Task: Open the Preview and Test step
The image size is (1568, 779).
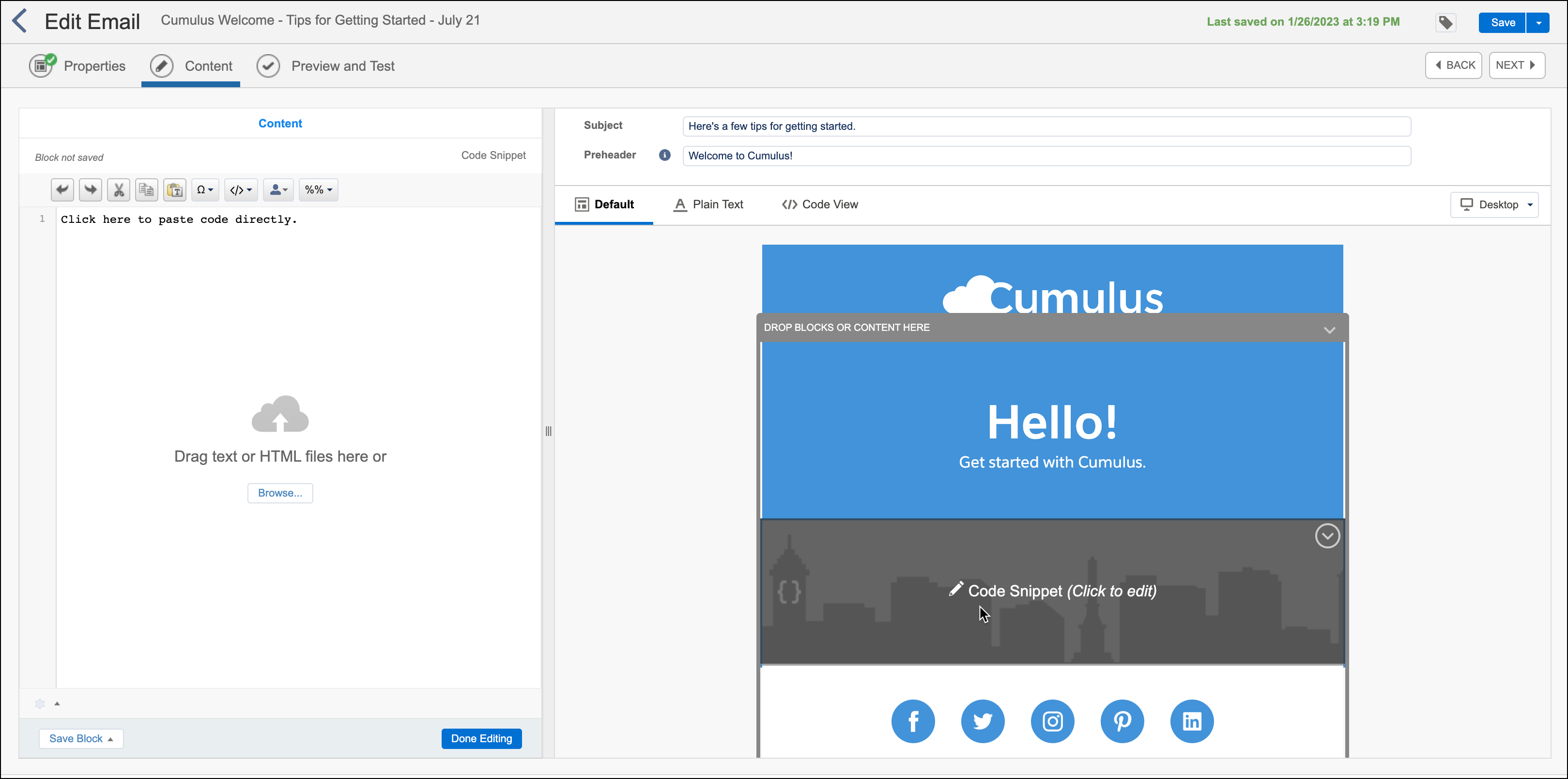Action: coord(325,66)
